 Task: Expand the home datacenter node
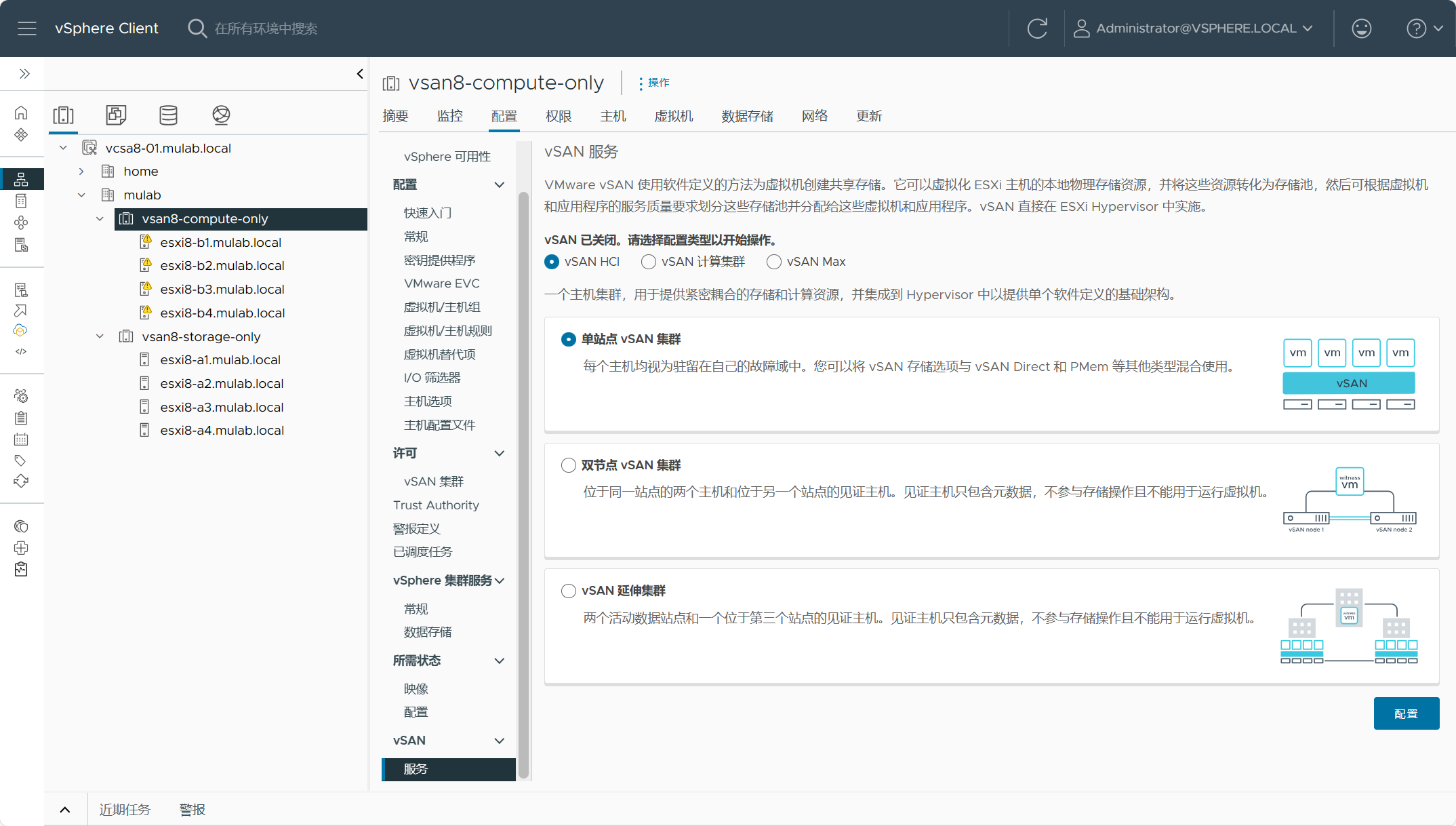pos(81,172)
